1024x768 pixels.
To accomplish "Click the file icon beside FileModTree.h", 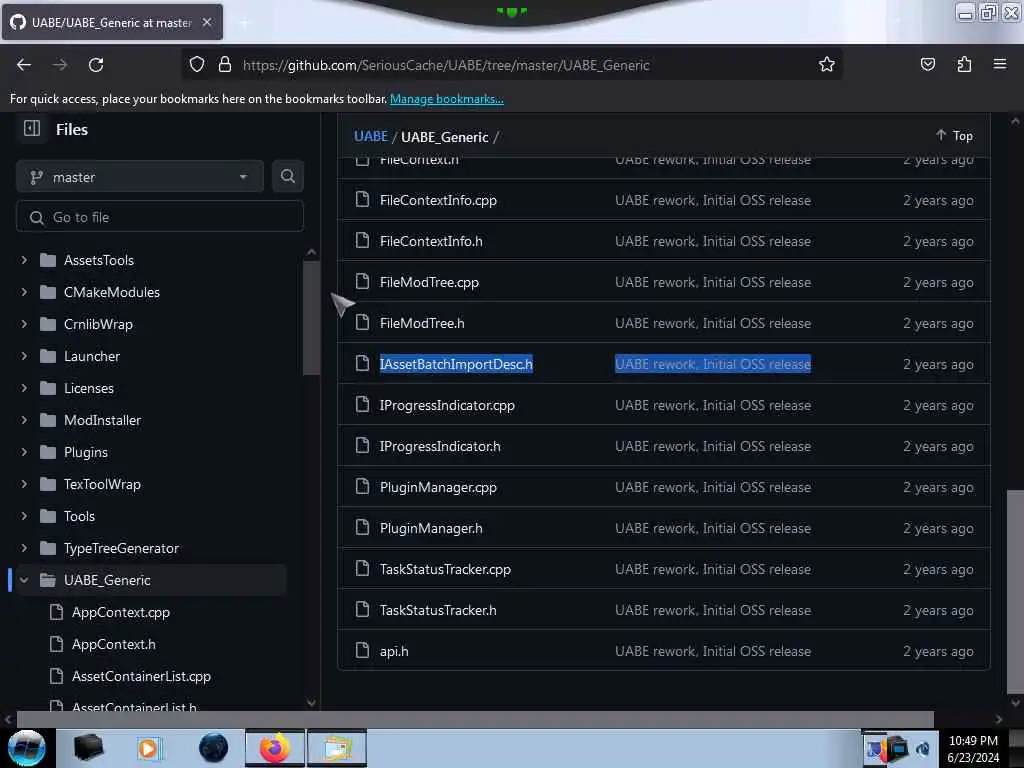I will (x=362, y=323).
